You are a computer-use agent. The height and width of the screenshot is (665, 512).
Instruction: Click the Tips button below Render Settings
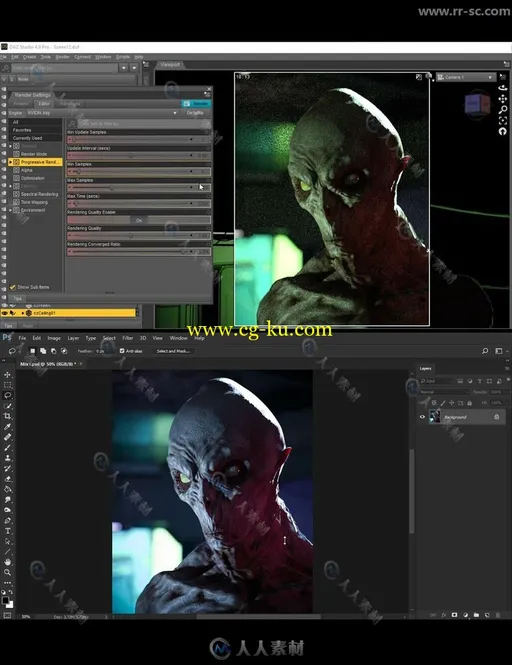pos(17,299)
